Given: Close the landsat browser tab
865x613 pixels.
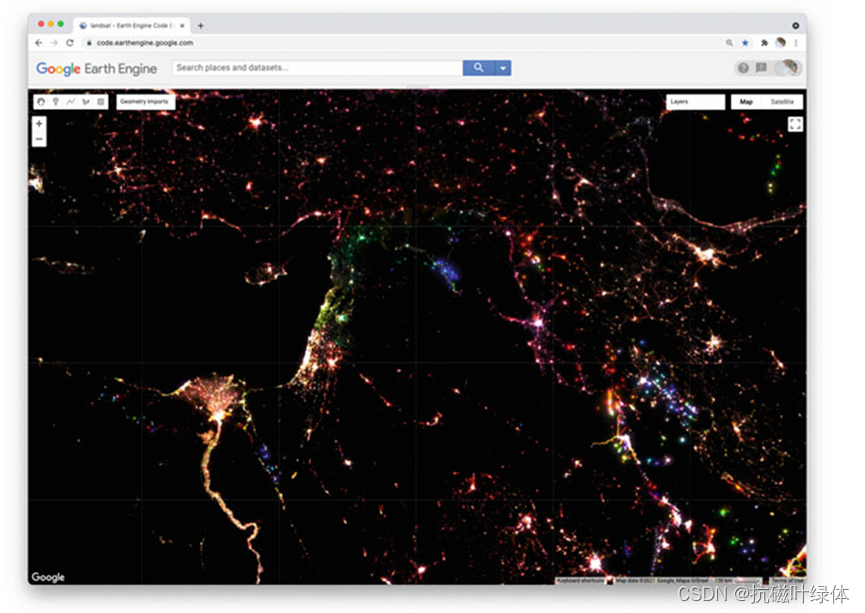Looking at the screenshot, I should (x=182, y=25).
